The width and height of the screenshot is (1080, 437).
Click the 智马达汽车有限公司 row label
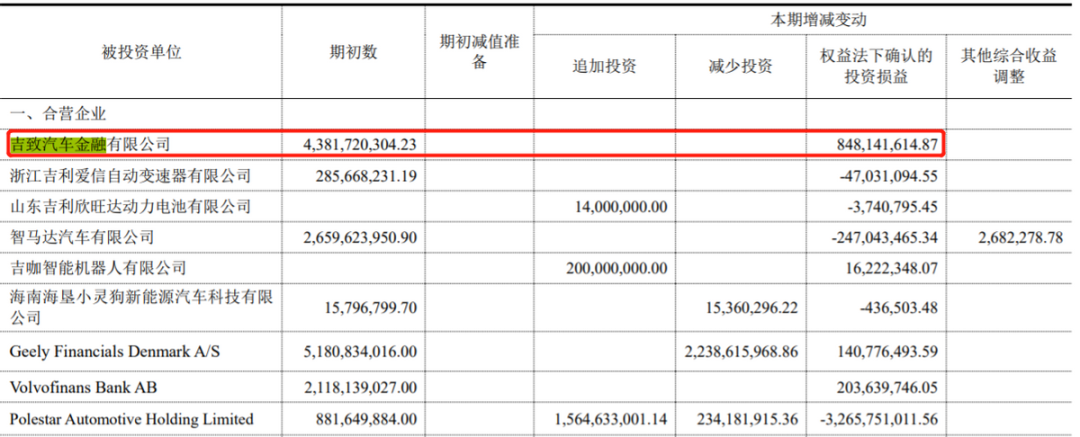(81, 237)
